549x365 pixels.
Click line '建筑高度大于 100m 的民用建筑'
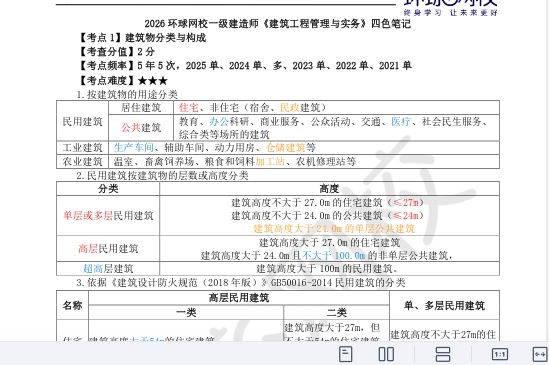tap(327, 269)
